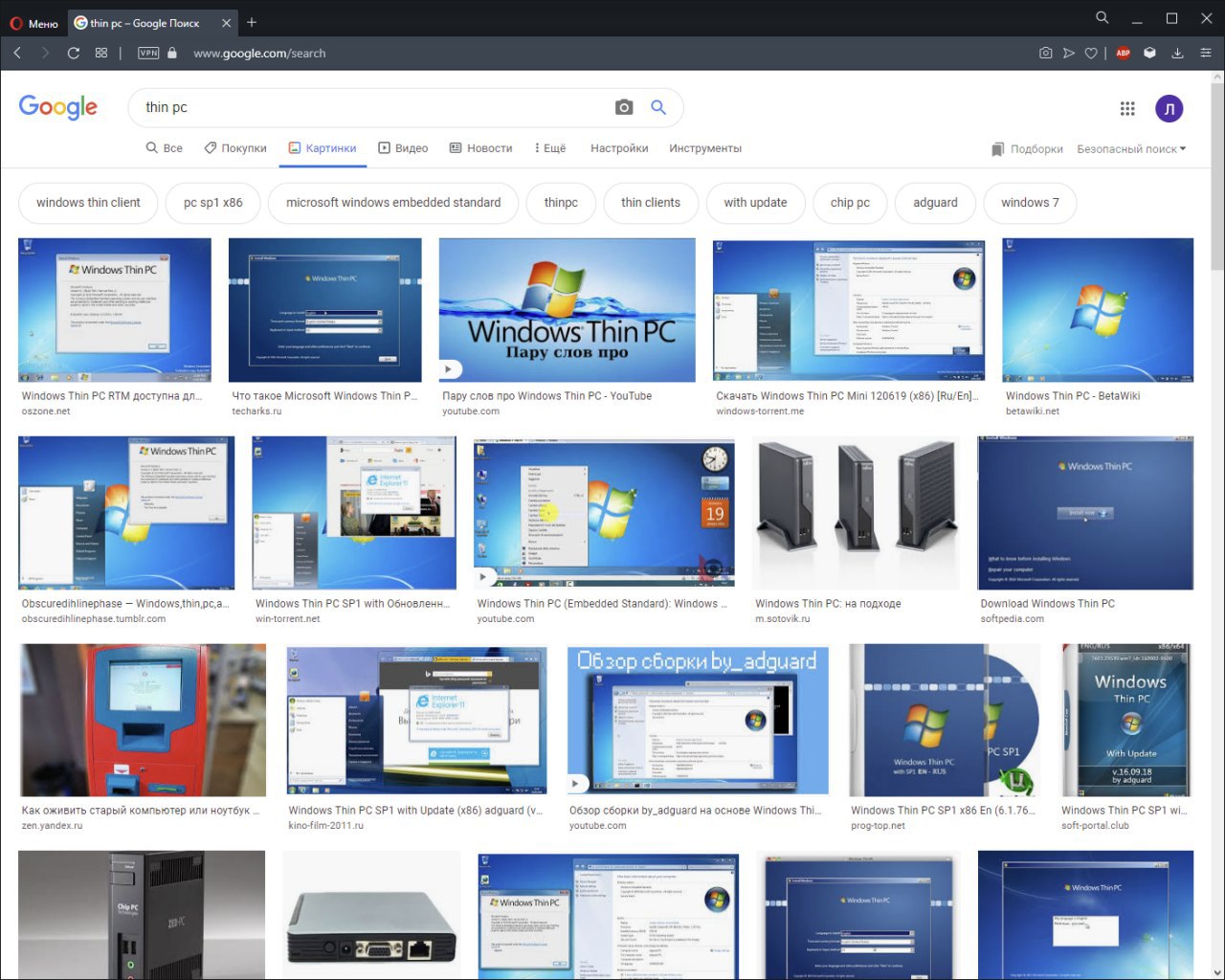Open softpedia 'Download Windows Thin PC' image
The width and height of the screenshot is (1225, 980).
[x=1085, y=513]
